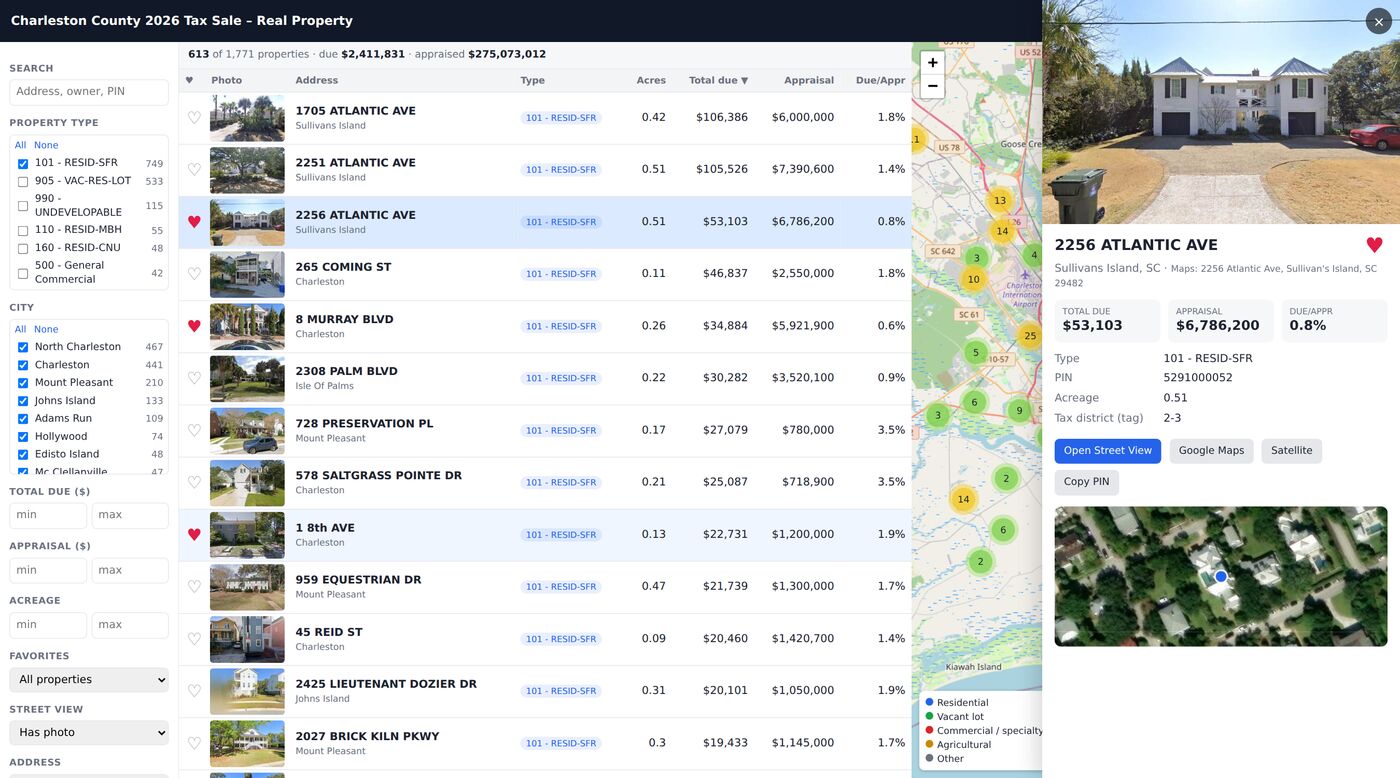Favorite 2251 Atlantic Ave heart icon
This screenshot has width=1400, height=778.
point(194,170)
